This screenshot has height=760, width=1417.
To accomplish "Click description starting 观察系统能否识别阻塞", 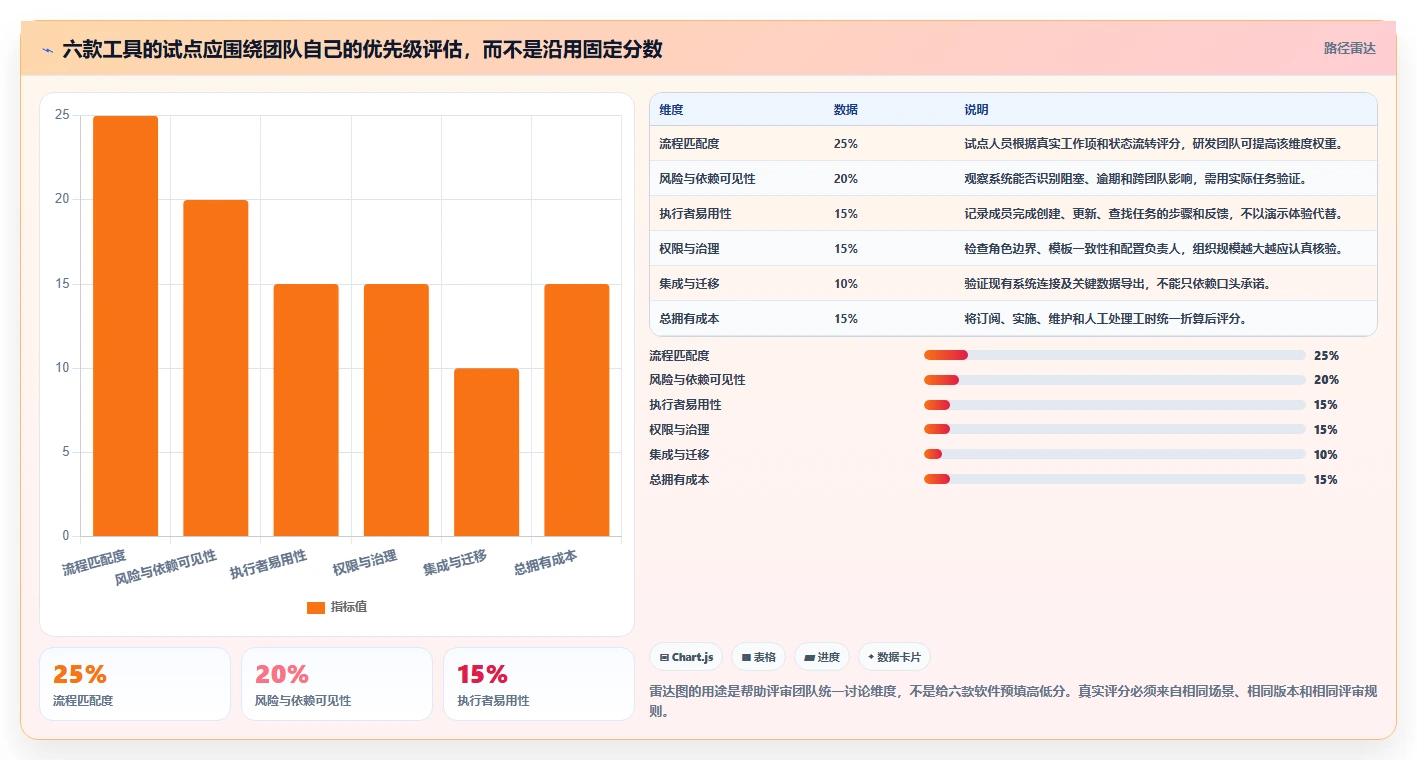I will coord(1136,179).
